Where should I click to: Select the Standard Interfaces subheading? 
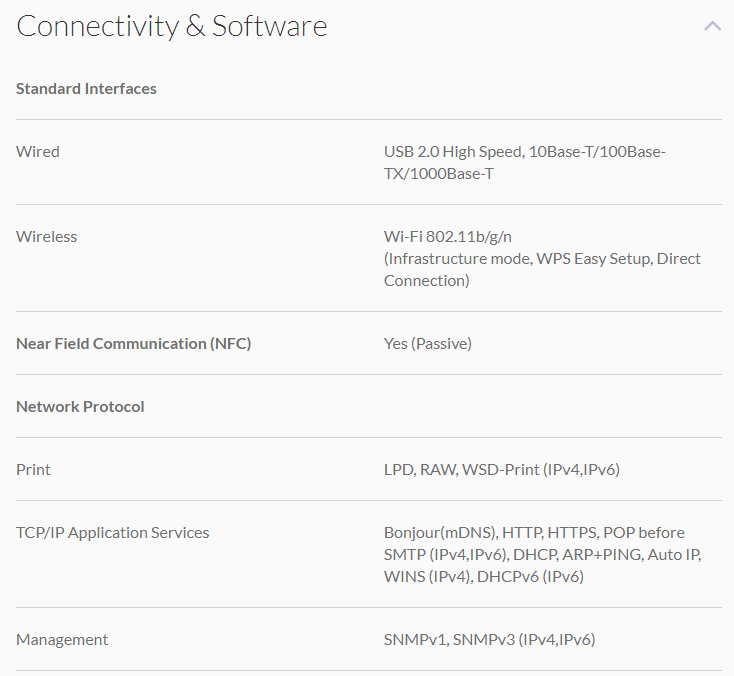(x=86, y=89)
